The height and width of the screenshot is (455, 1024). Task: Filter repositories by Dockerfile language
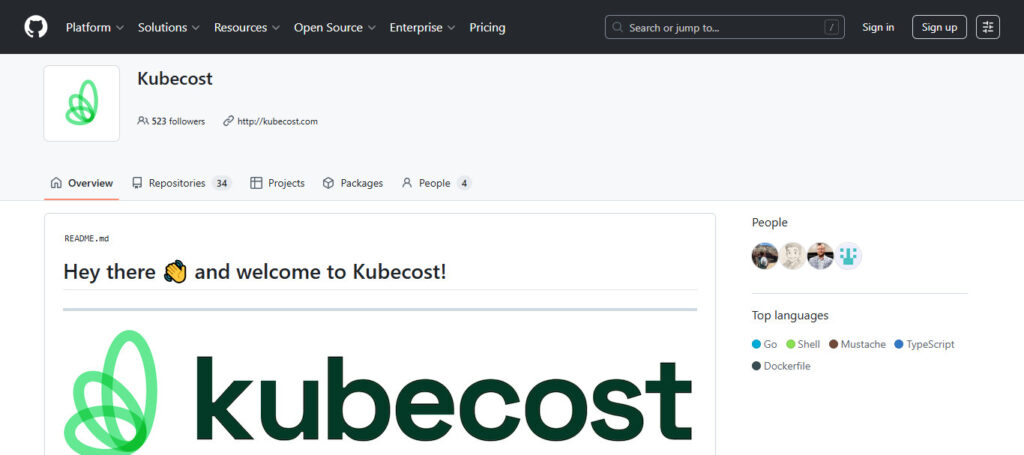pos(781,366)
